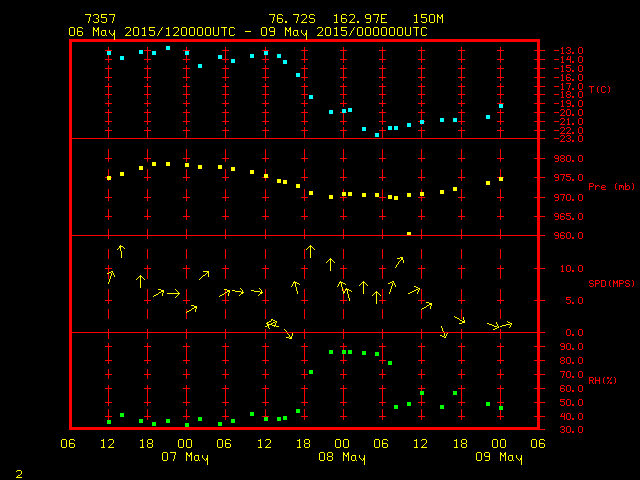
Task: Click the 07 May date label
Action: click(x=185, y=457)
